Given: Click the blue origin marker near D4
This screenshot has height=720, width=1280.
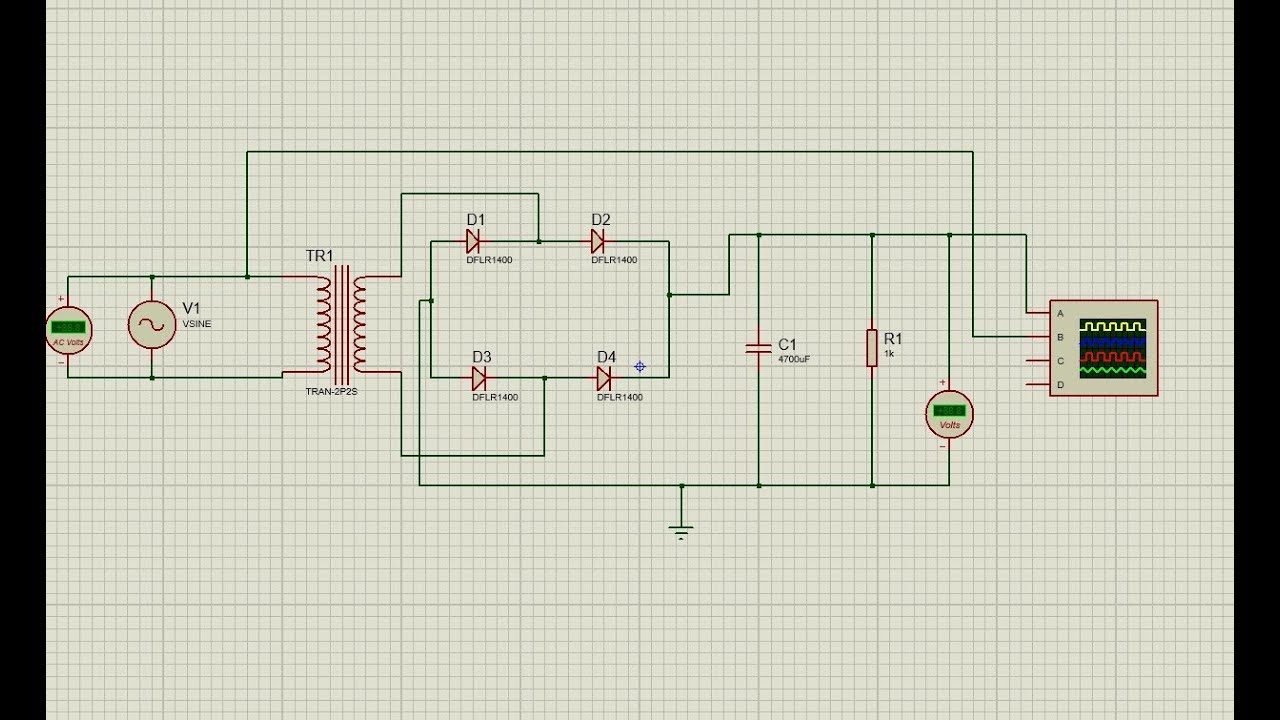Looking at the screenshot, I should click(x=640, y=367).
